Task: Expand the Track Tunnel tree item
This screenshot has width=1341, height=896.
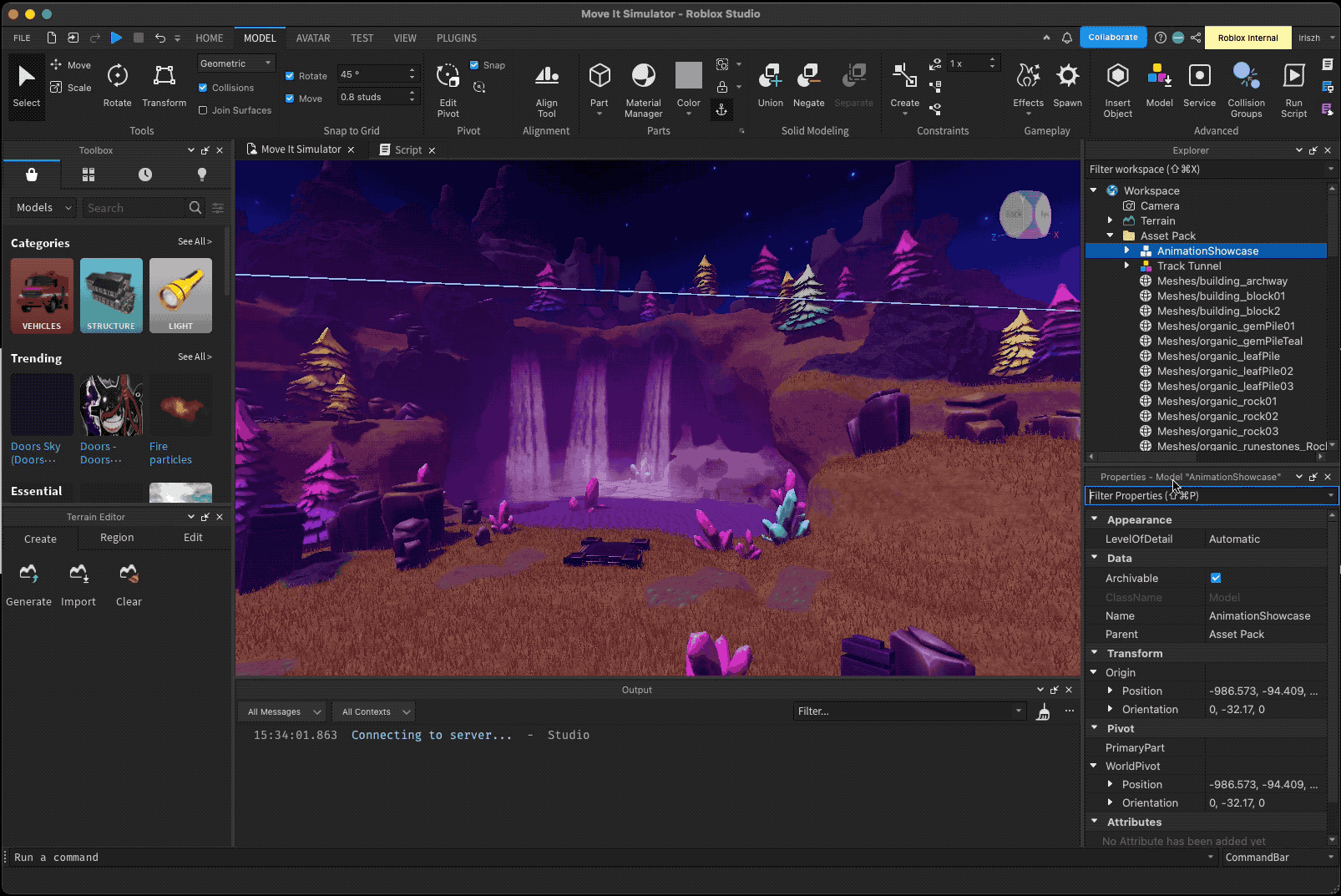Action: coord(1126,266)
